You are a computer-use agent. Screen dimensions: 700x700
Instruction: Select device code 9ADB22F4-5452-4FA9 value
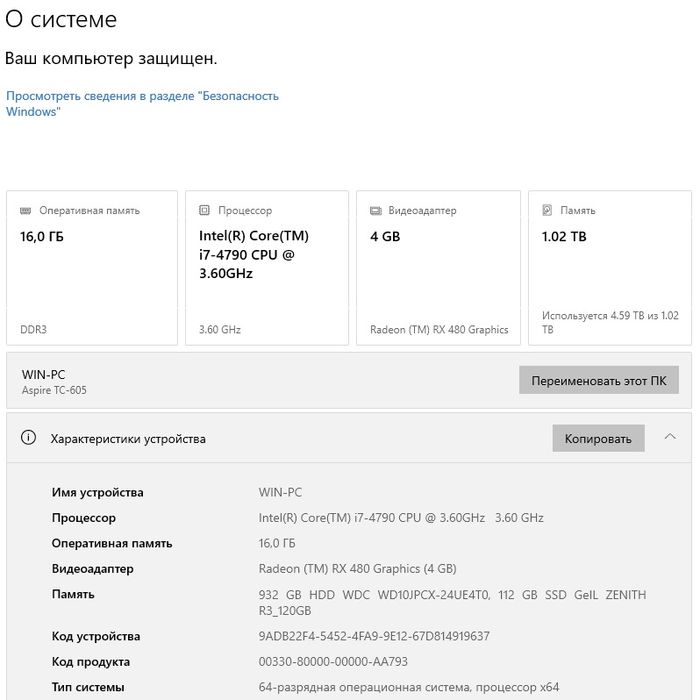pyautogui.click(x=374, y=636)
